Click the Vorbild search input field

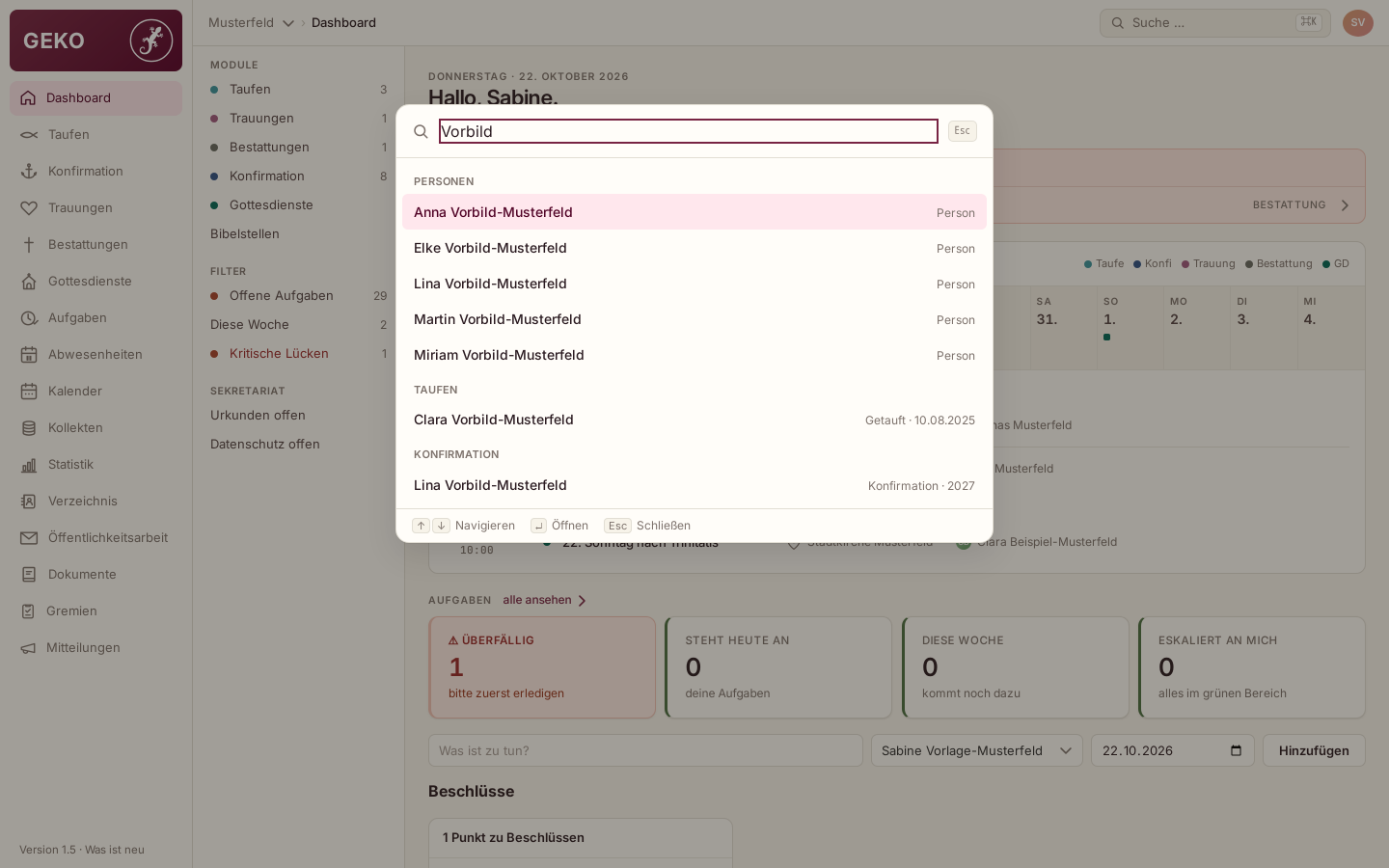pos(689,131)
